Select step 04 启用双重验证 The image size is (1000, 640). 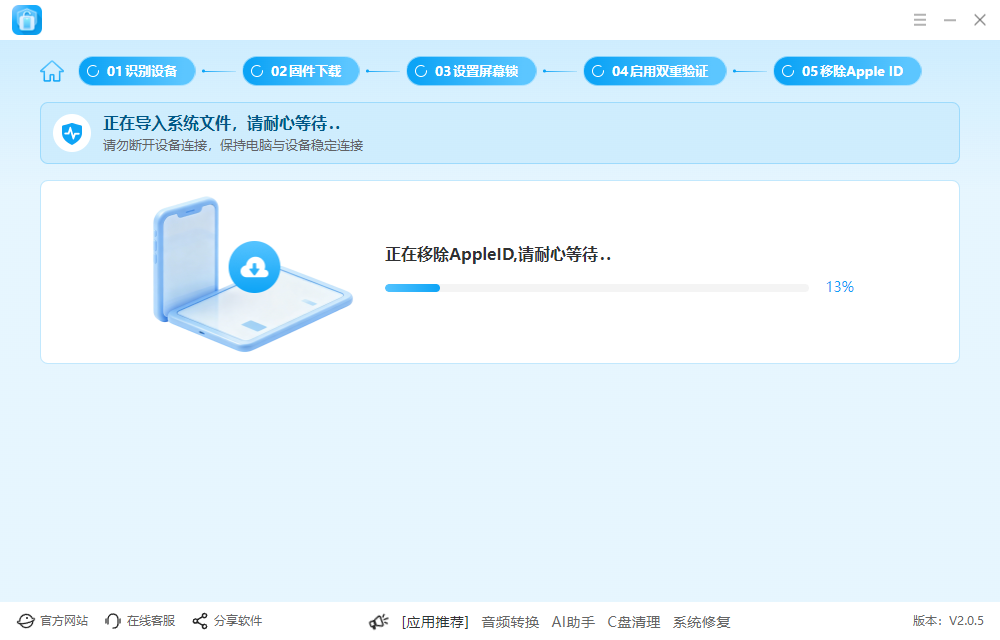point(655,71)
